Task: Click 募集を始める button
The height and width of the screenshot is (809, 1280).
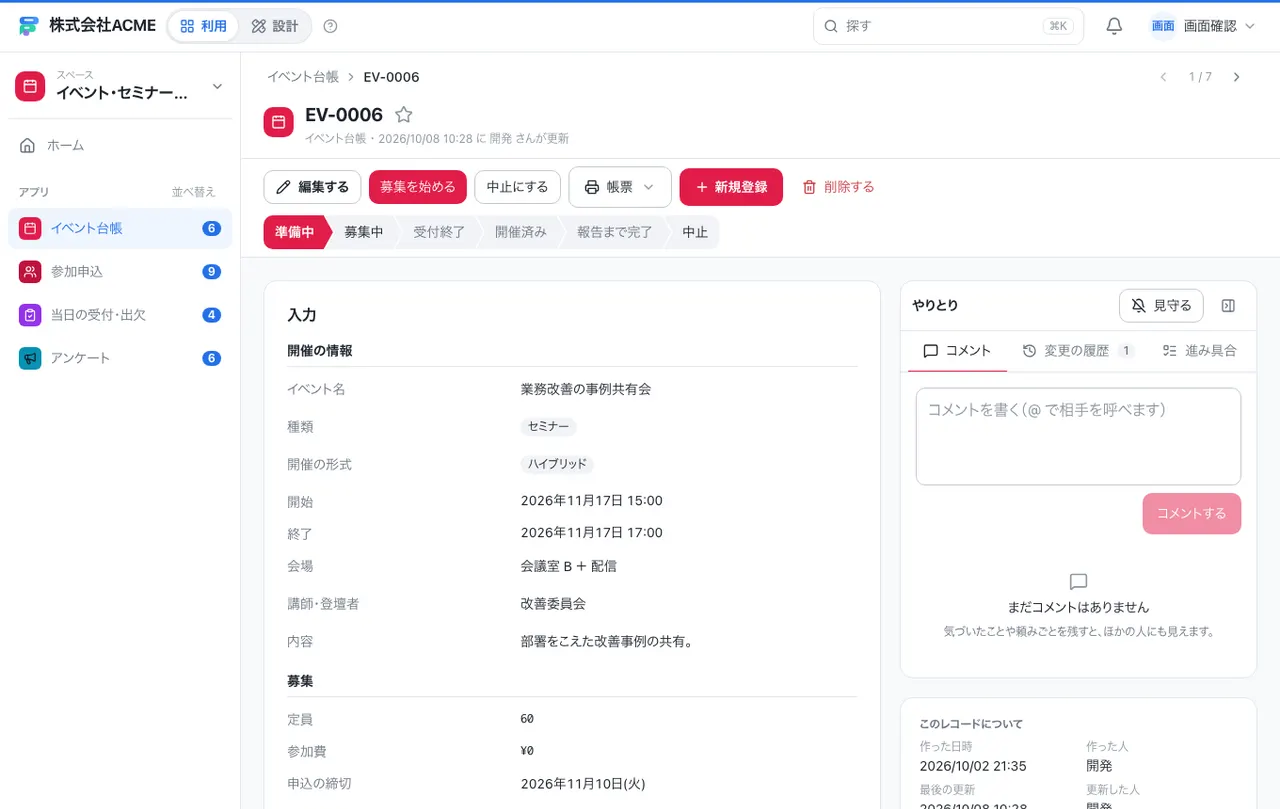Action: pos(418,187)
